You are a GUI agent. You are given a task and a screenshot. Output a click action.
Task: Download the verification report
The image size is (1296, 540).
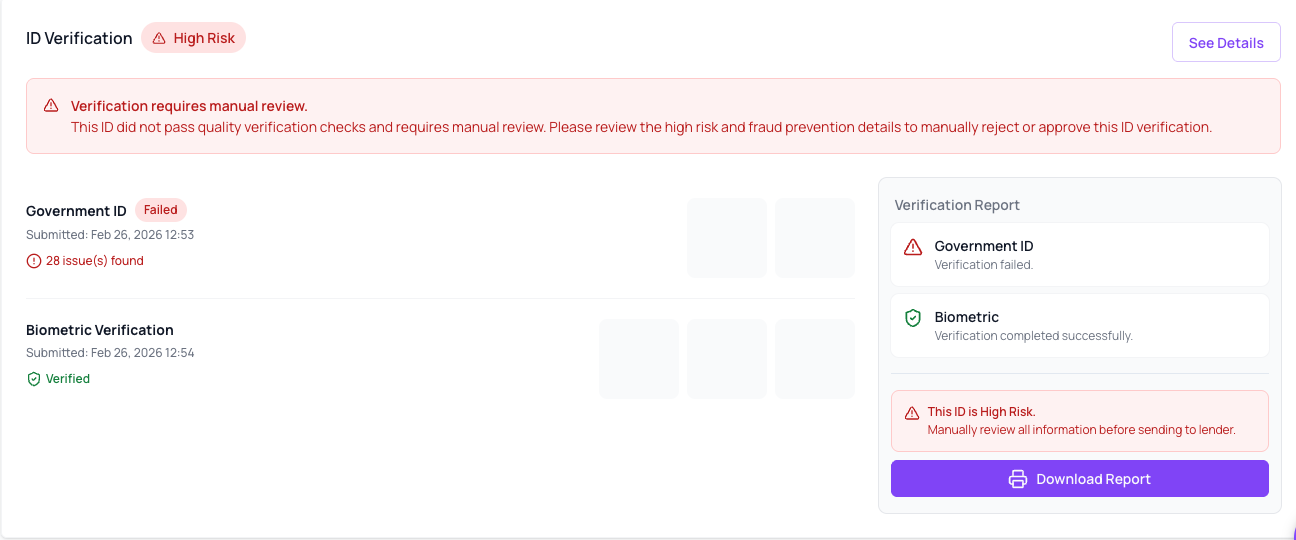(1080, 479)
